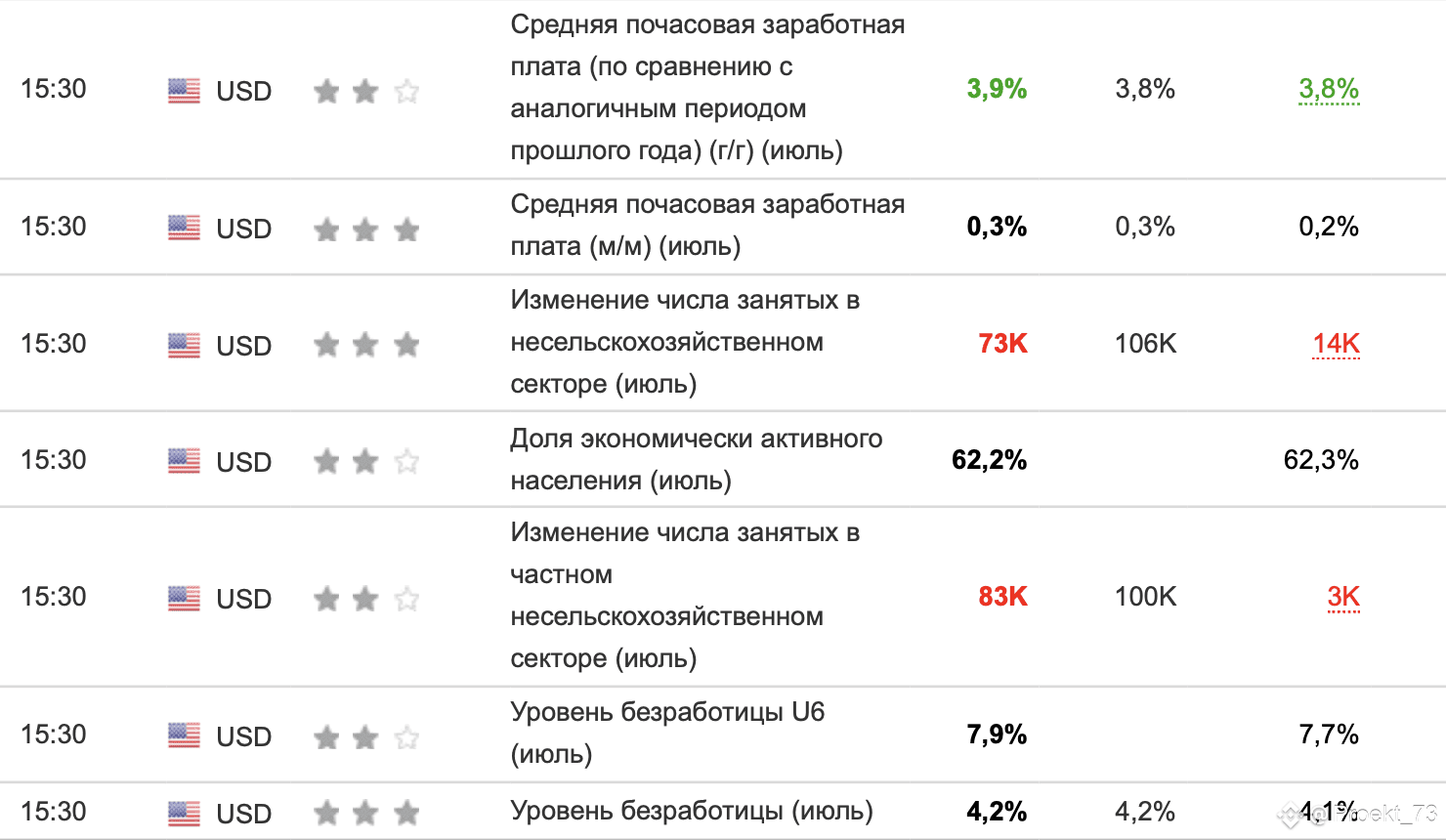Screen dimensions: 1446x840
Task: Select actual value 83K in private payrolls row
Action: 1002,597
